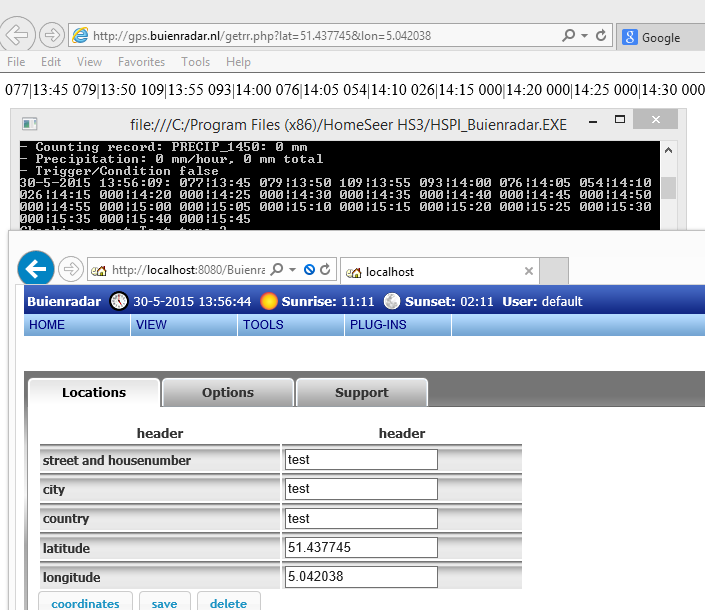This screenshot has width=705, height=610.
Task: Click the HSPI_Buienradar console window icon
Action: coord(29,124)
